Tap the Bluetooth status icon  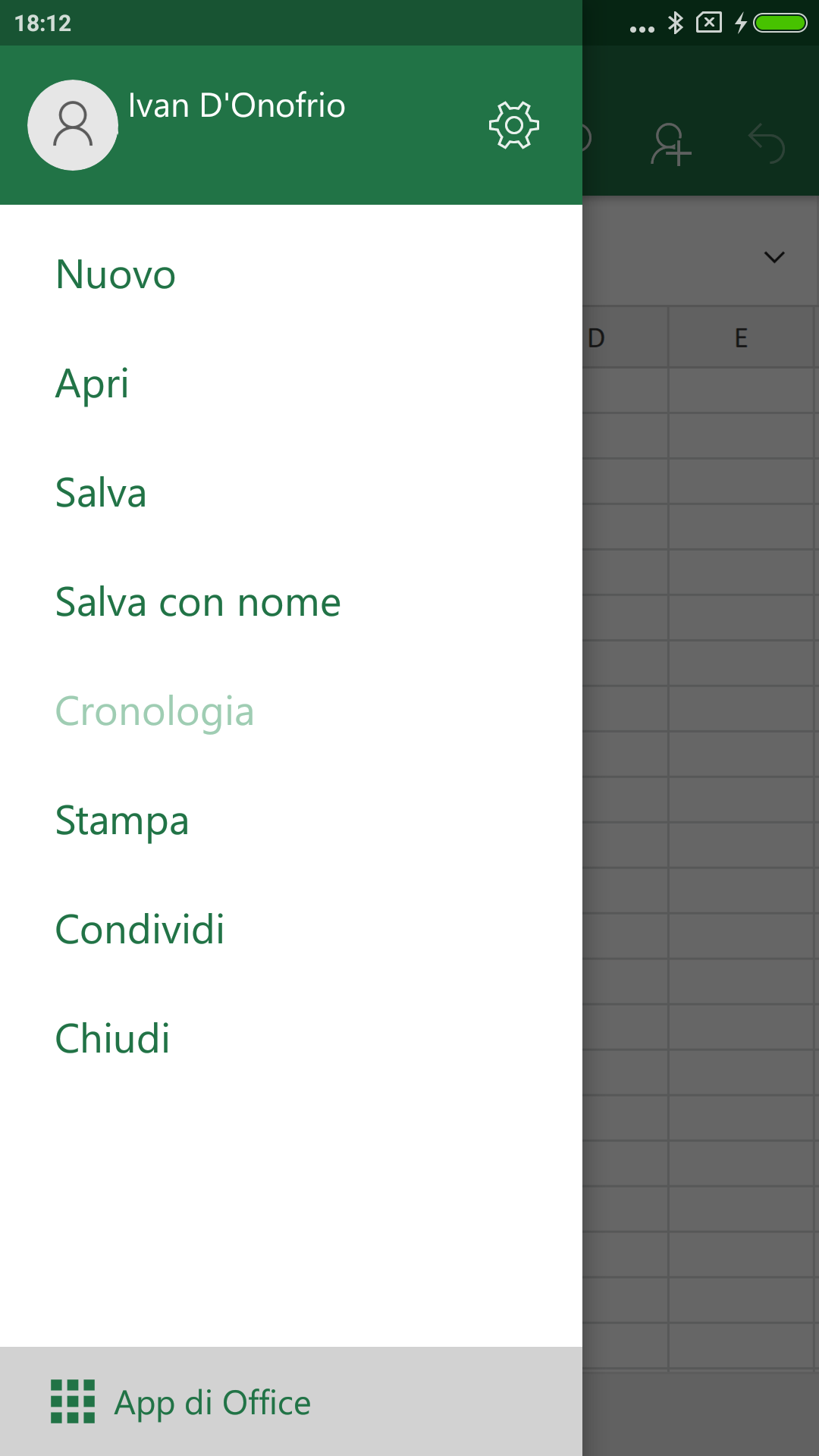click(x=675, y=23)
